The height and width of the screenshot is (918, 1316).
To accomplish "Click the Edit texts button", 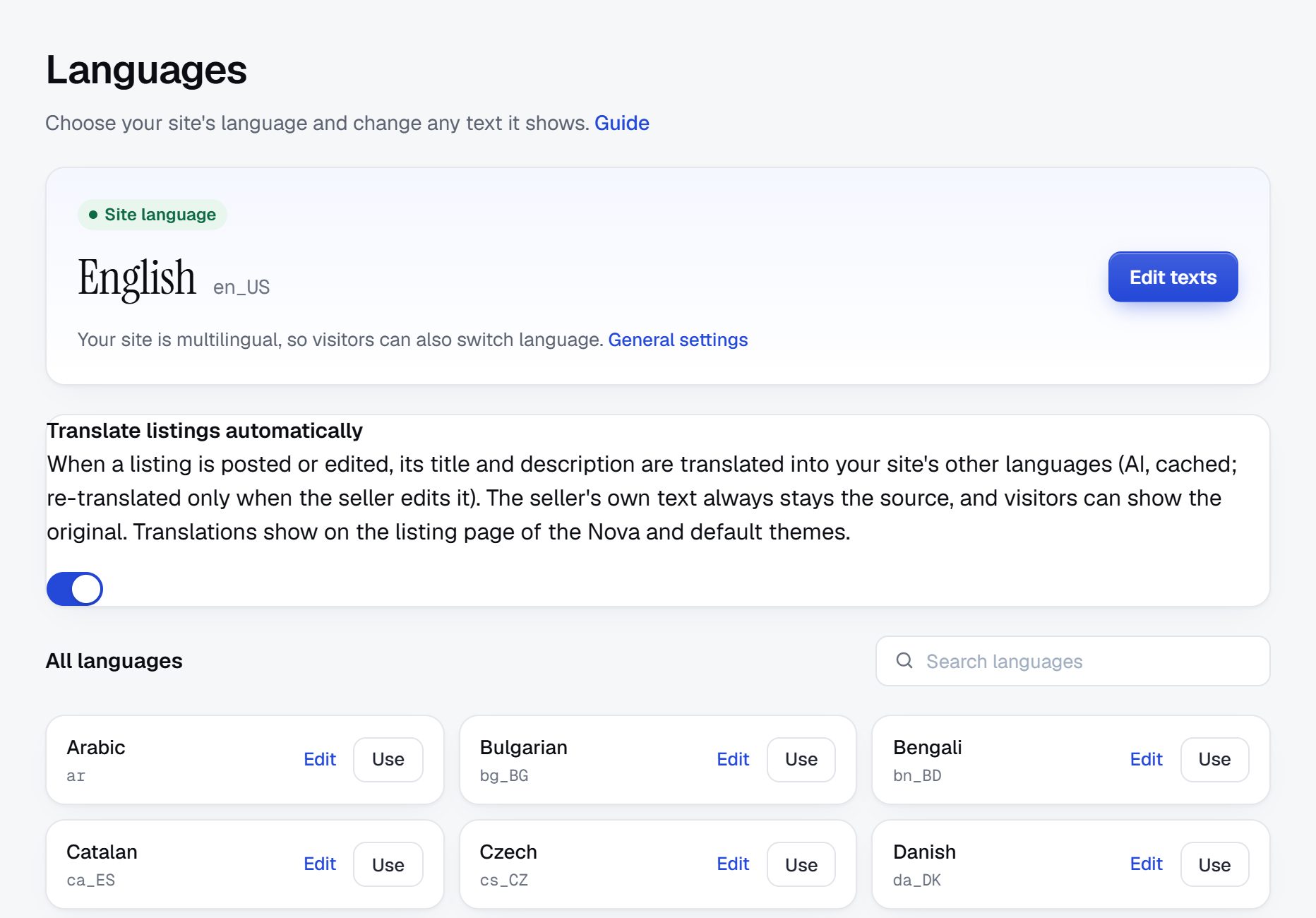I will (1173, 277).
